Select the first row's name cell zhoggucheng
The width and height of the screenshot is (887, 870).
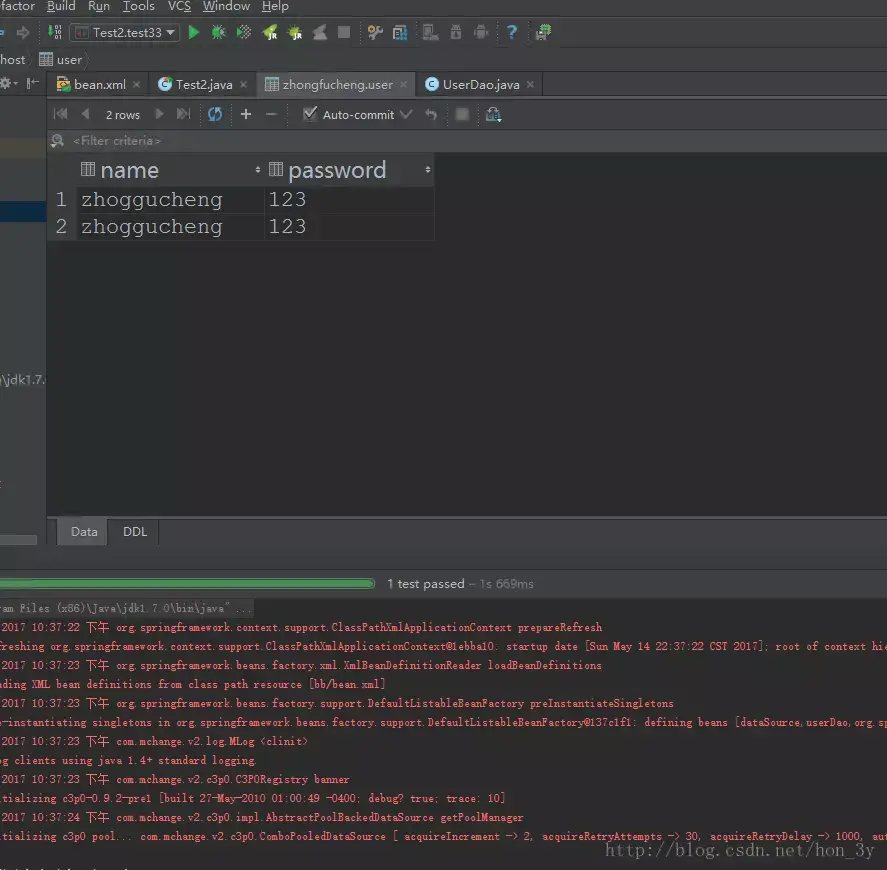(x=152, y=200)
